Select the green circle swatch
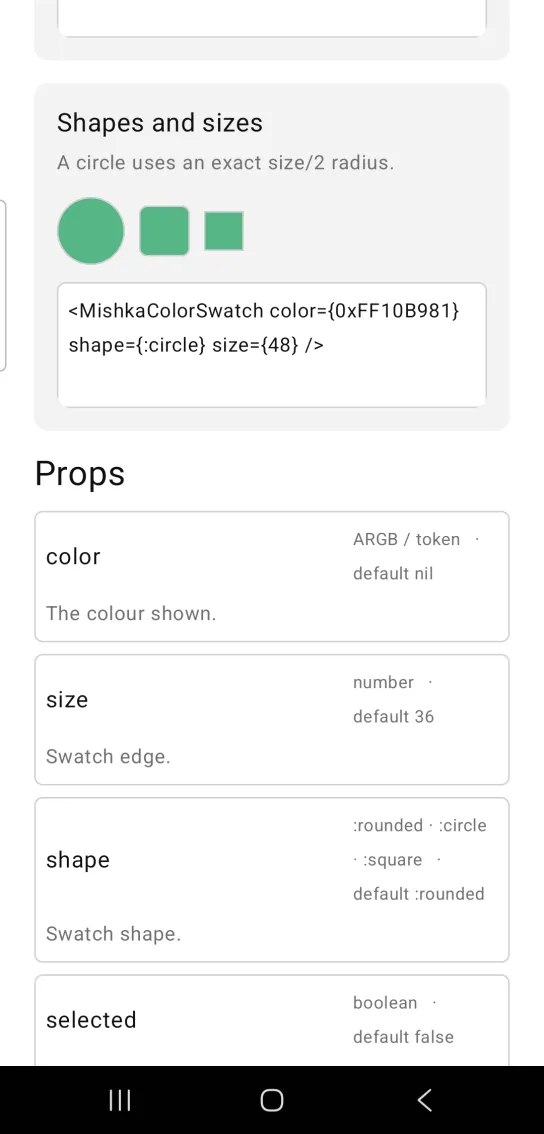Image resolution: width=544 pixels, height=1134 pixels. coord(90,231)
